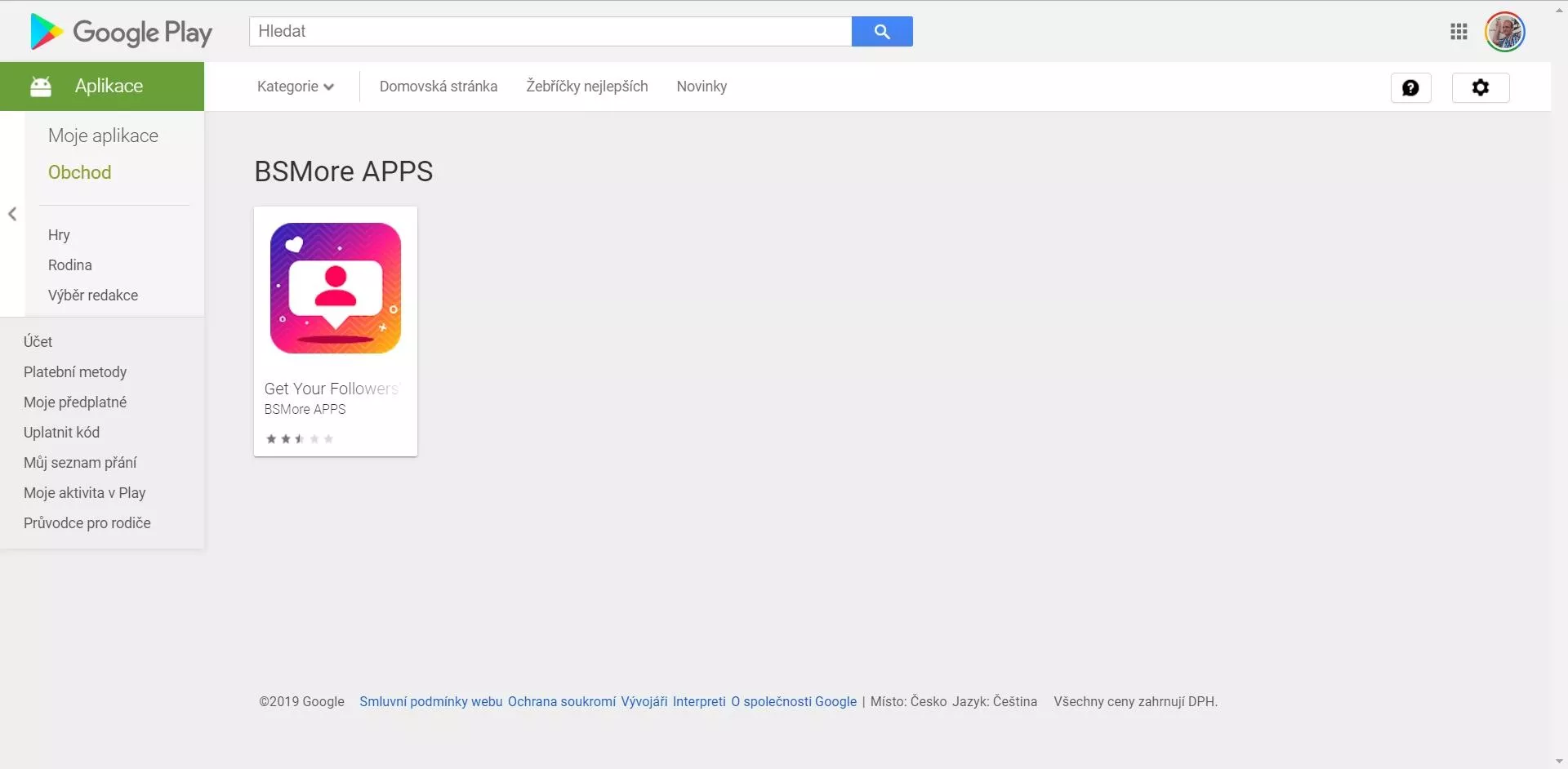
Task: Go to Domovská stránka tab
Action: coord(439,87)
